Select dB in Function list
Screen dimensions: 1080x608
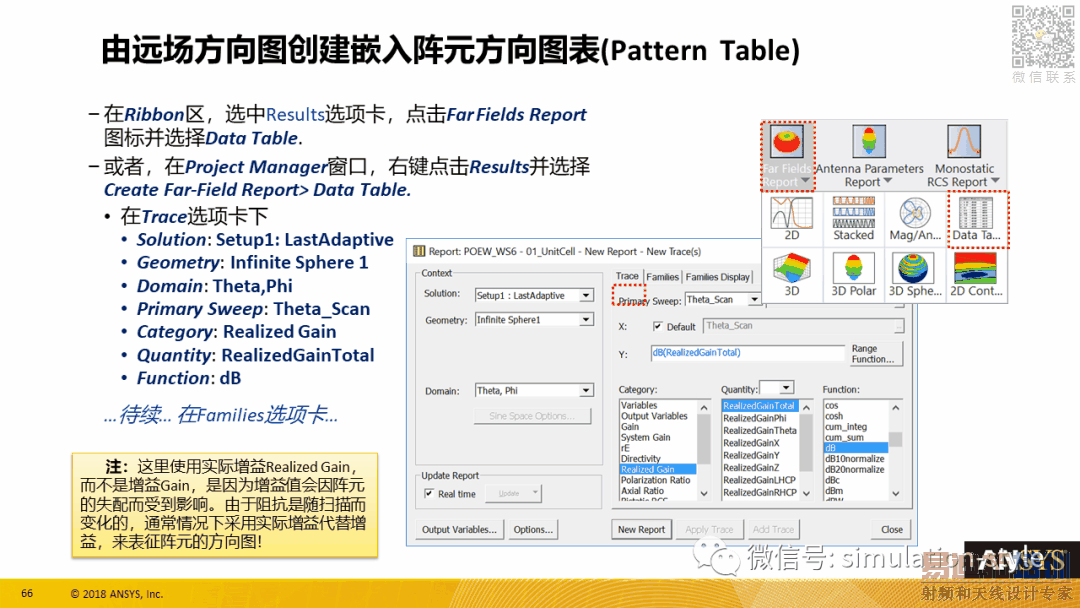[855, 448]
